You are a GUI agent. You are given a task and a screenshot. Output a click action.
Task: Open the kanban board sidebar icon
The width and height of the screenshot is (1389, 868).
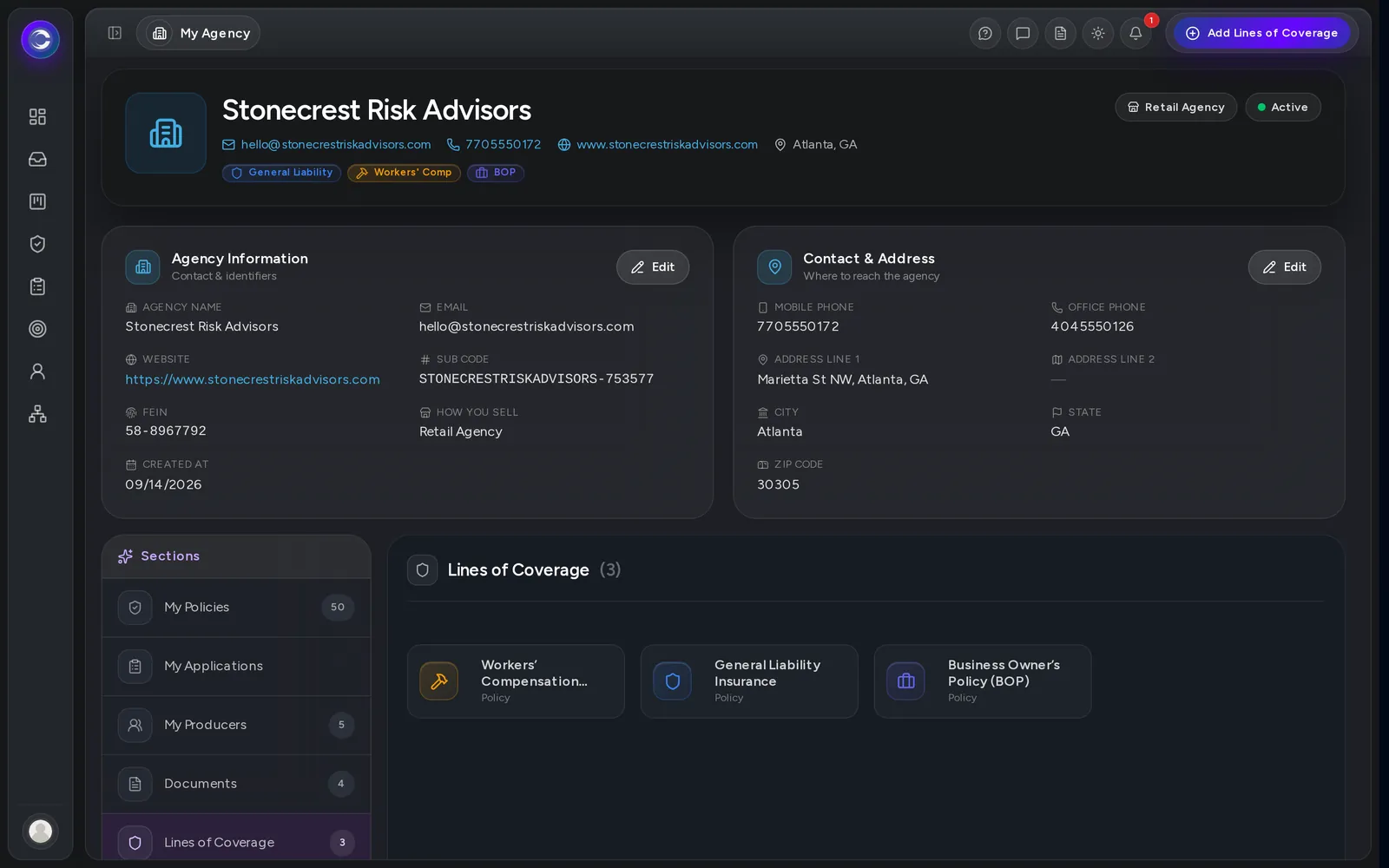37,201
